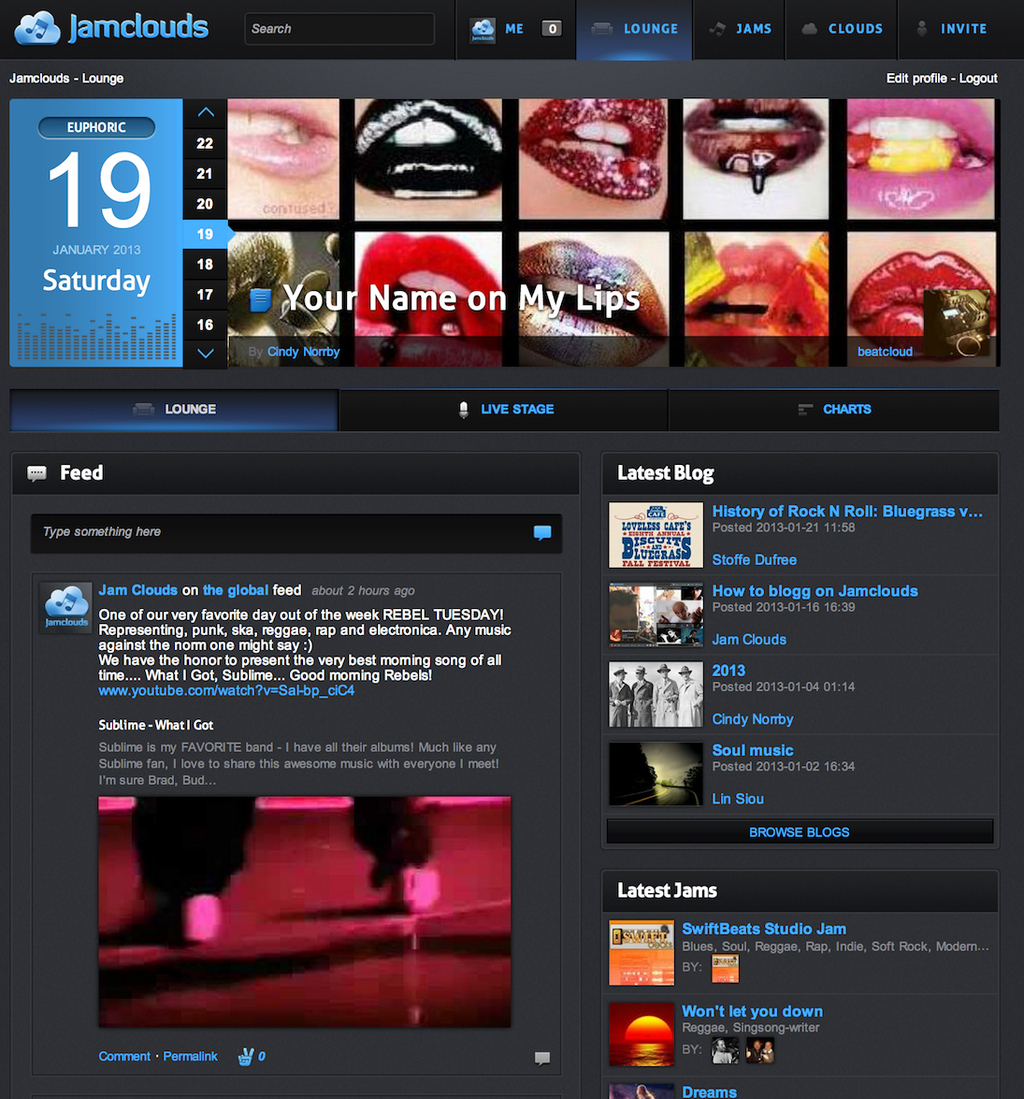The height and width of the screenshot is (1099, 1024).
Task: Open the '2013' blog post
Action: 729,671
